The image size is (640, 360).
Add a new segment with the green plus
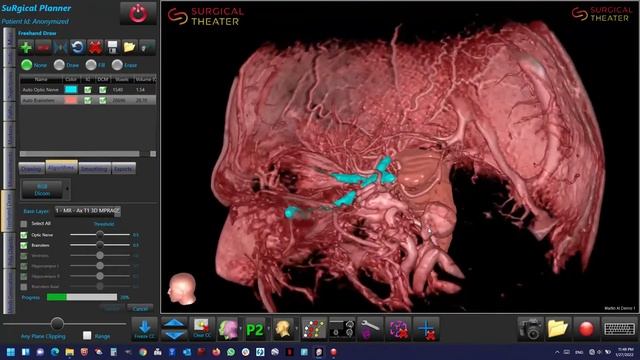(26, 47)
